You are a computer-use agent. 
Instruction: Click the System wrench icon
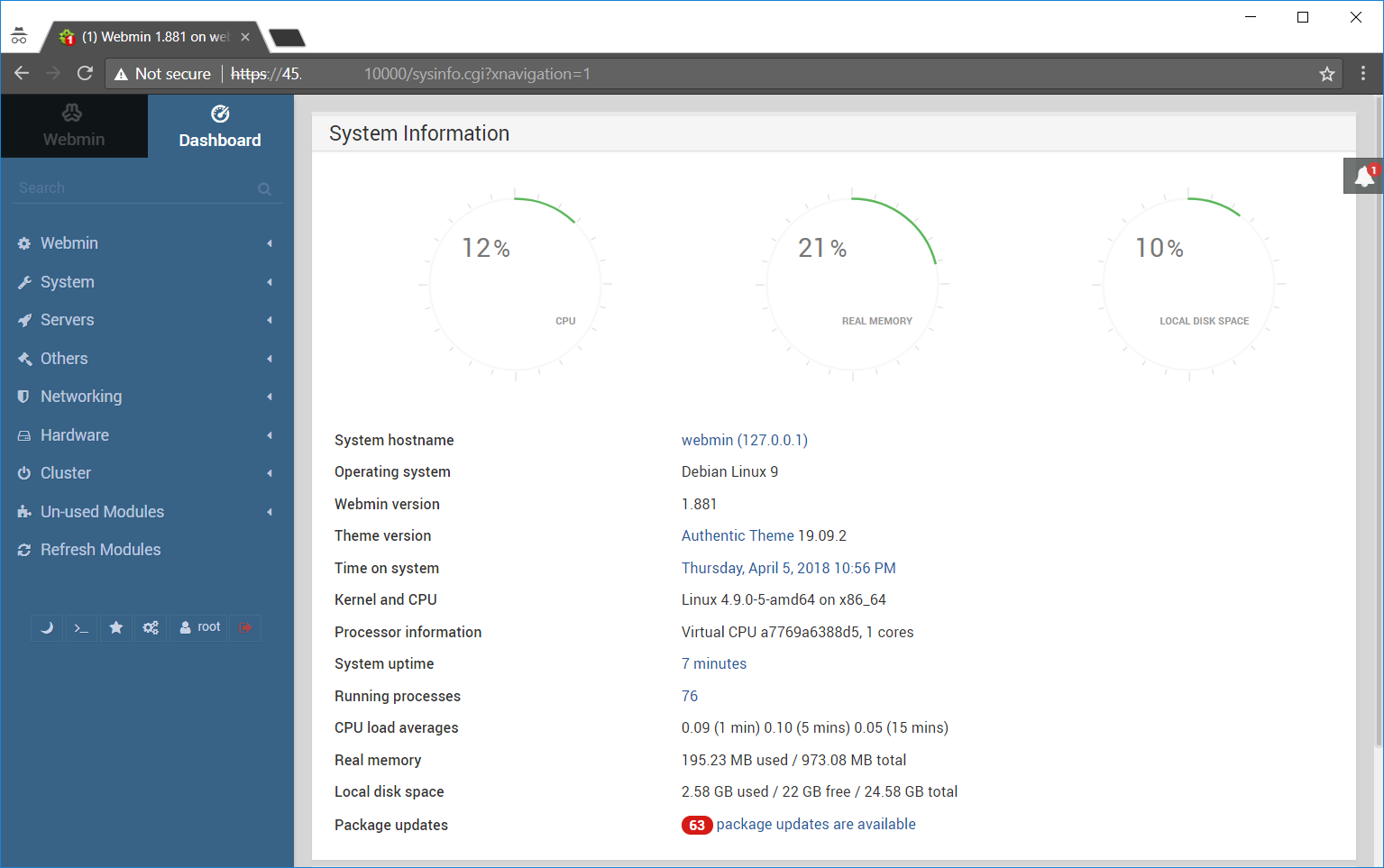tap(24, 282)
